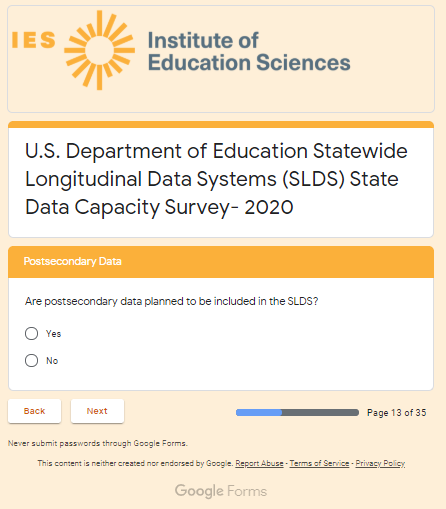Image resolution: width=446 pixels, height=509 pixels.
Task: Click the IES sunburst logo icon
Action: coord(99,50)
